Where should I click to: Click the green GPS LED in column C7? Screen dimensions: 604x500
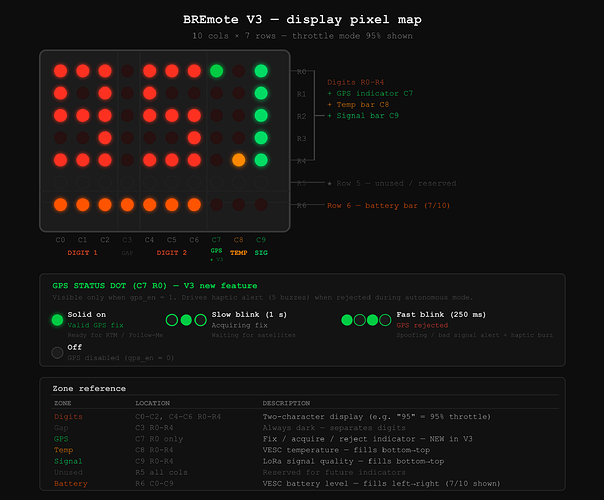click(216, 71)
